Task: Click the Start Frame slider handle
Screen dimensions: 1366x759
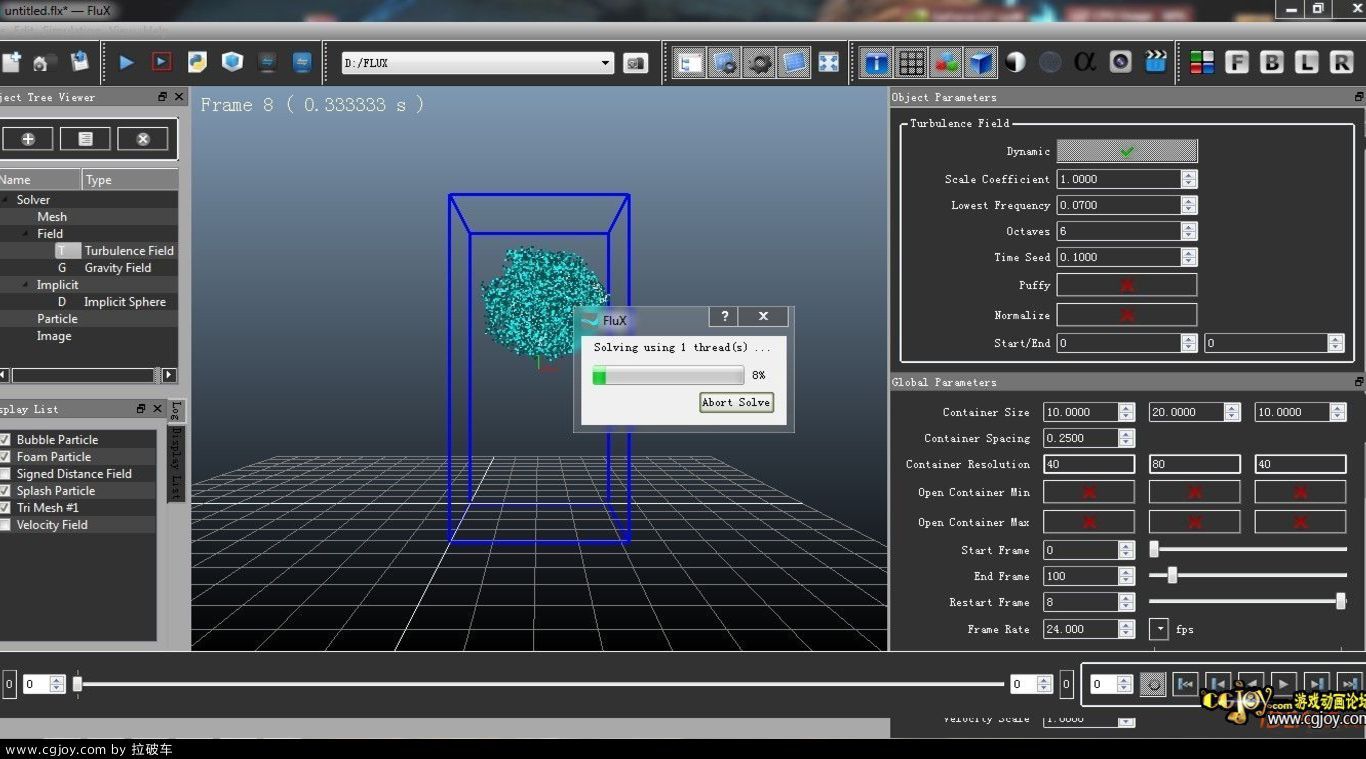Action: pos(1154,549)
